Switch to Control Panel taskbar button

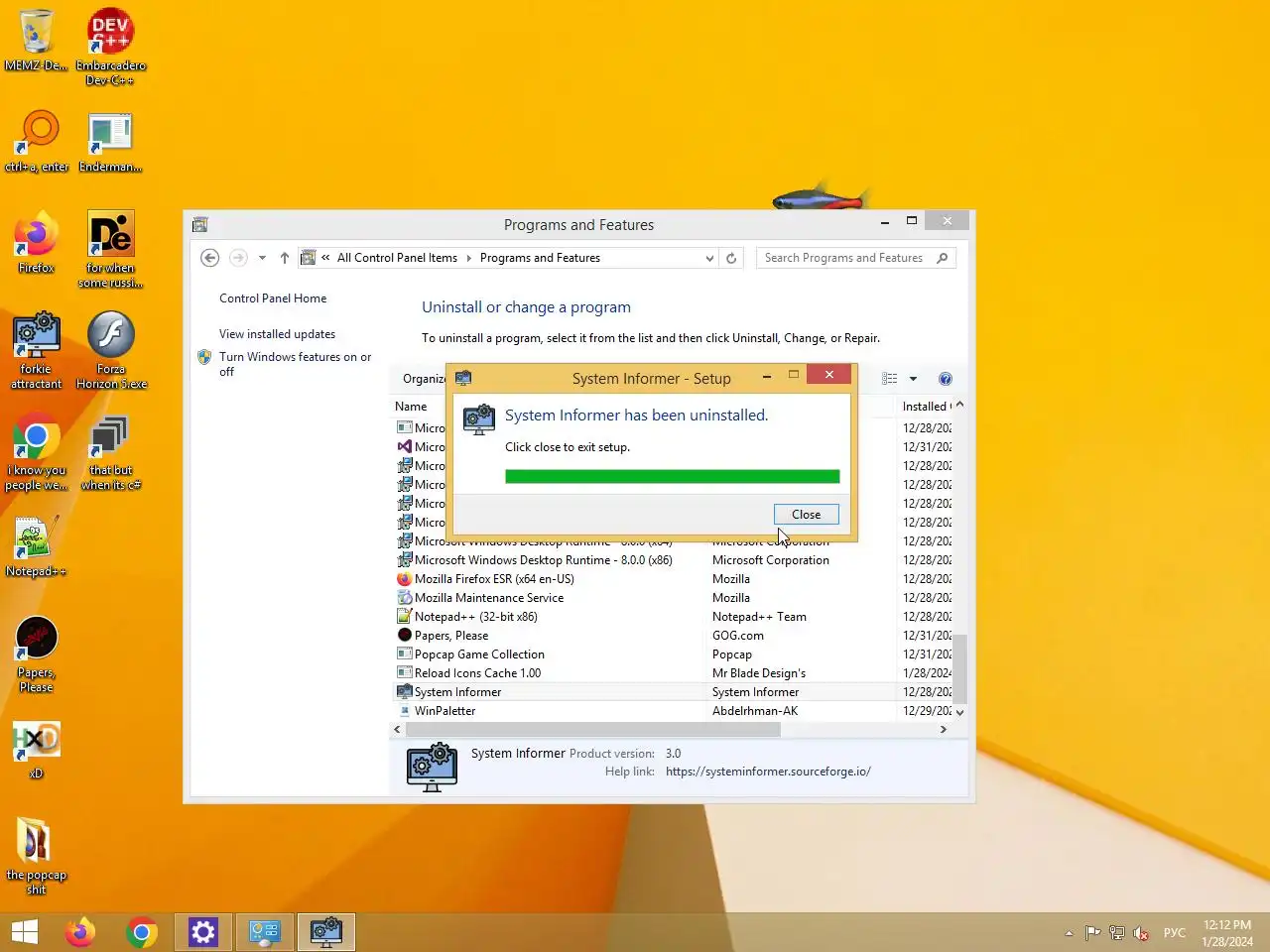click(265, 932)
